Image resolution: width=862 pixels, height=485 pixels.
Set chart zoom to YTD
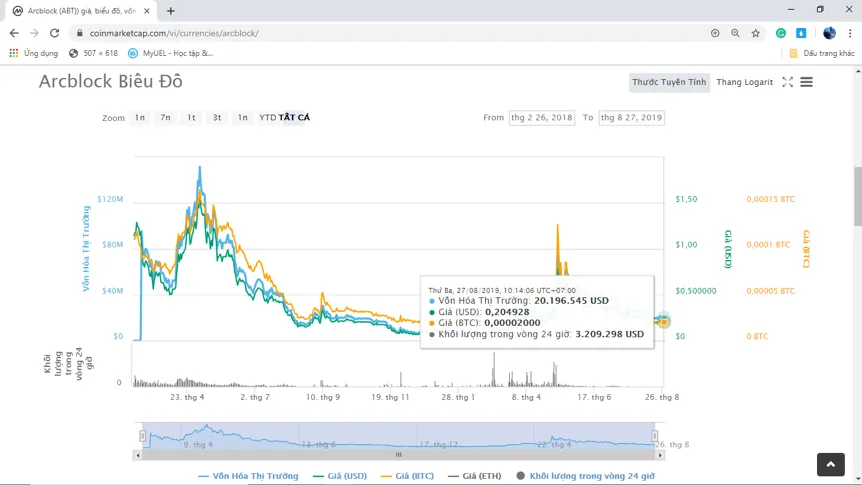[268, 117]
